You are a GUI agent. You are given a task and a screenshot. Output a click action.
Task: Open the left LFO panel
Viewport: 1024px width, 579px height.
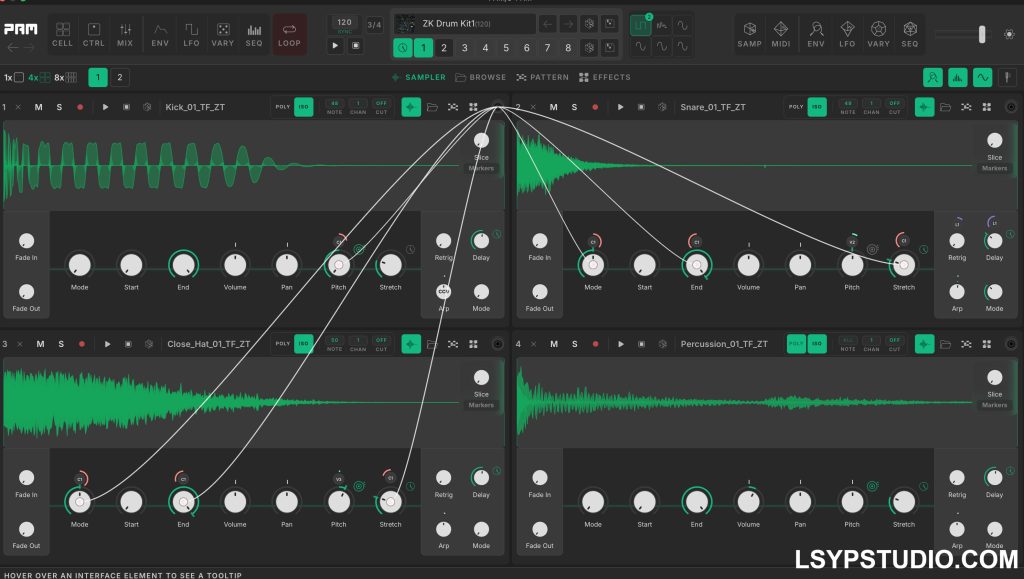pos(191,35)
